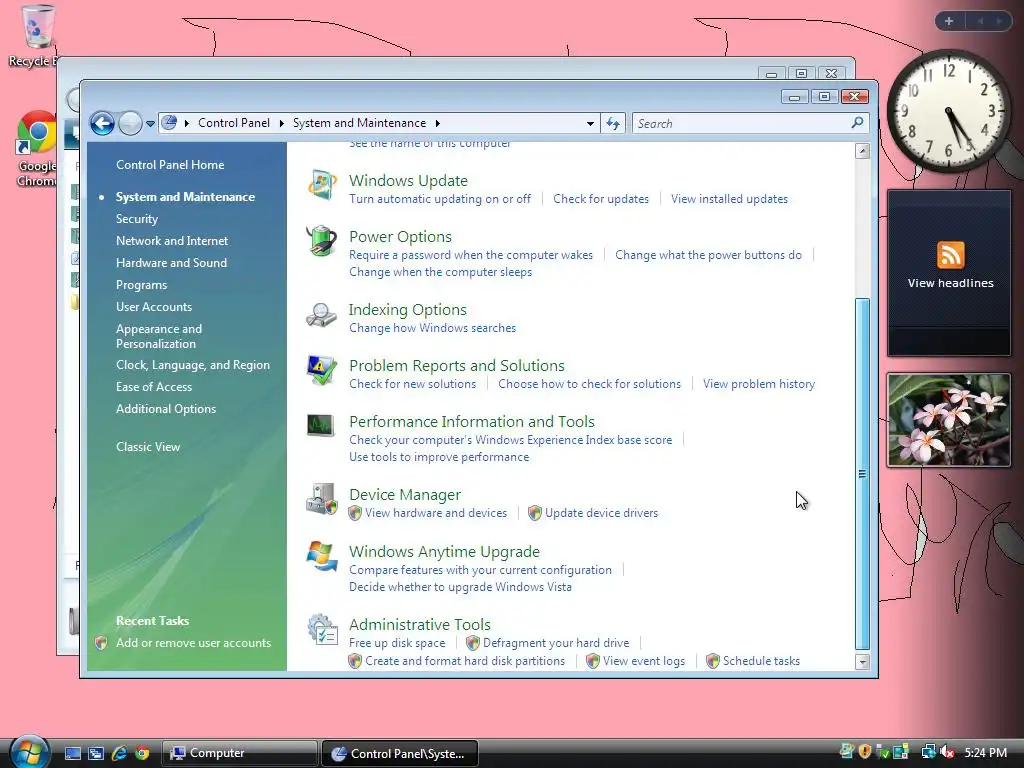1024x768 pixels.
Task: Click View problem history link
Action: click(759, 384)
